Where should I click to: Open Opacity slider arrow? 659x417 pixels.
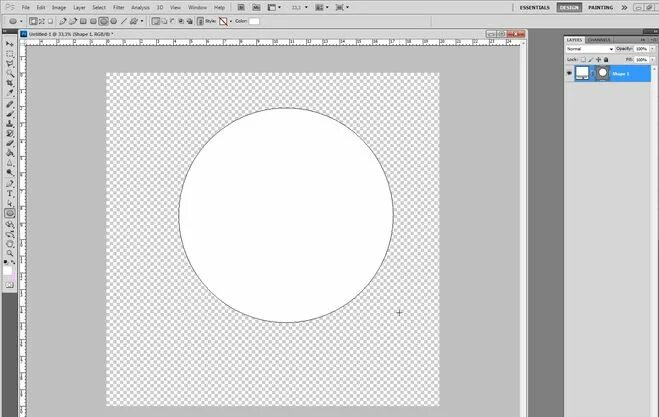652,49
